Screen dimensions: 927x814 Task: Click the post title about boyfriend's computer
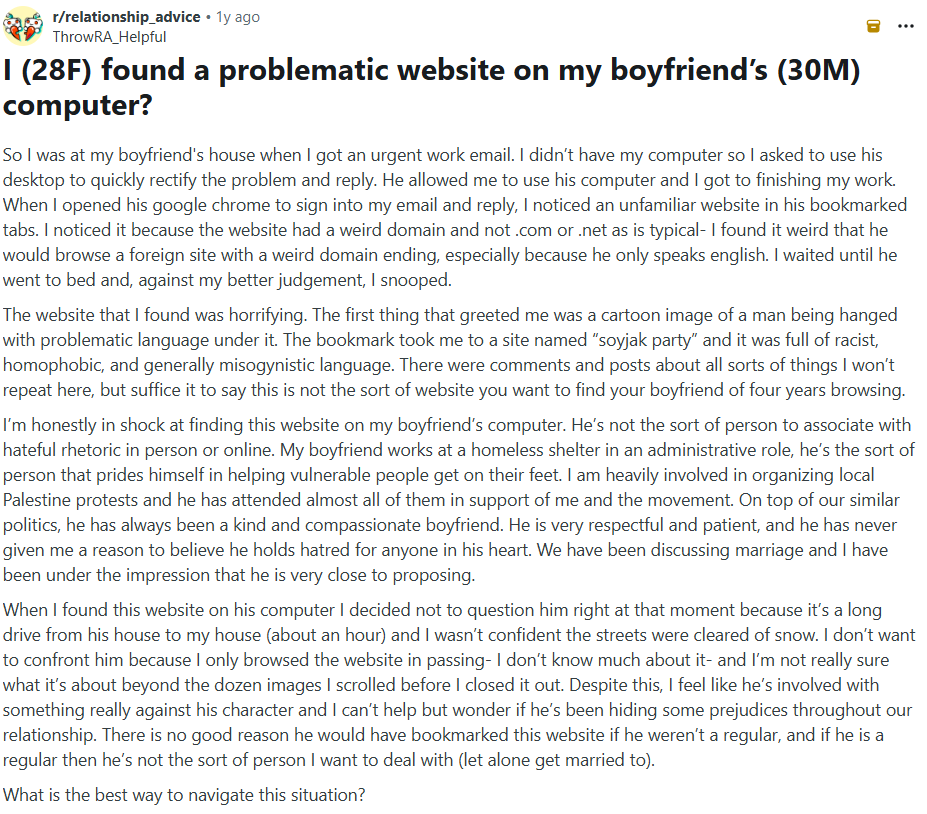pyautogui.click(x=432, y=87)
